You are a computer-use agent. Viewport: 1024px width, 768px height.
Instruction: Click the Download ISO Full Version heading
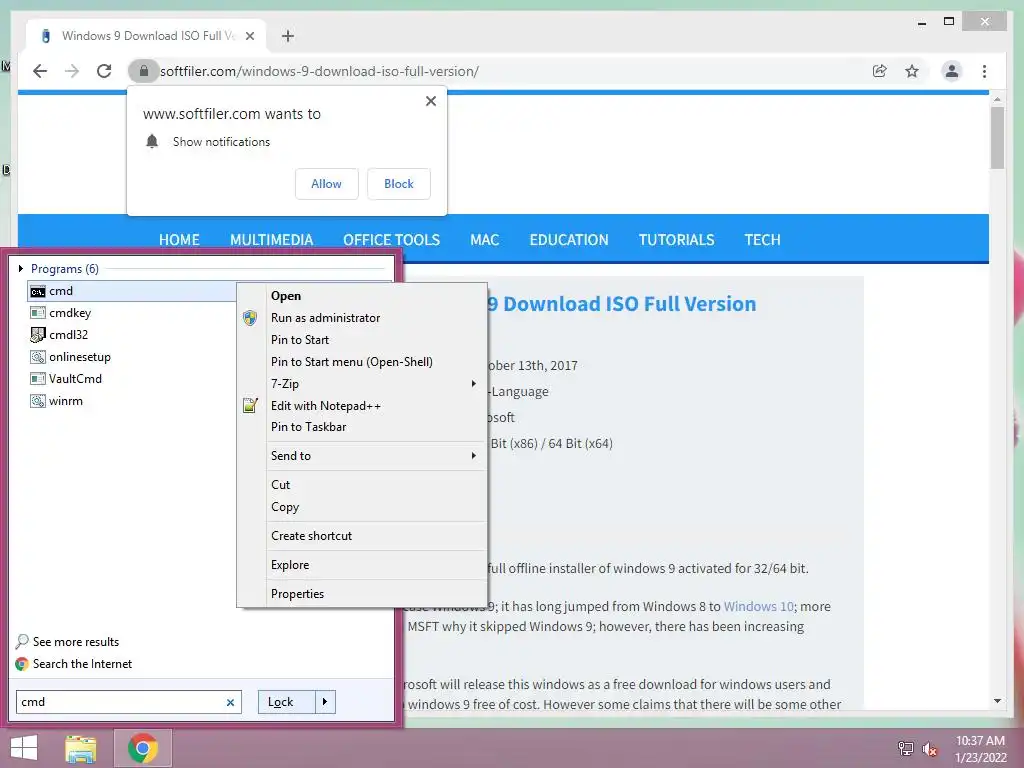coord(622,304)
